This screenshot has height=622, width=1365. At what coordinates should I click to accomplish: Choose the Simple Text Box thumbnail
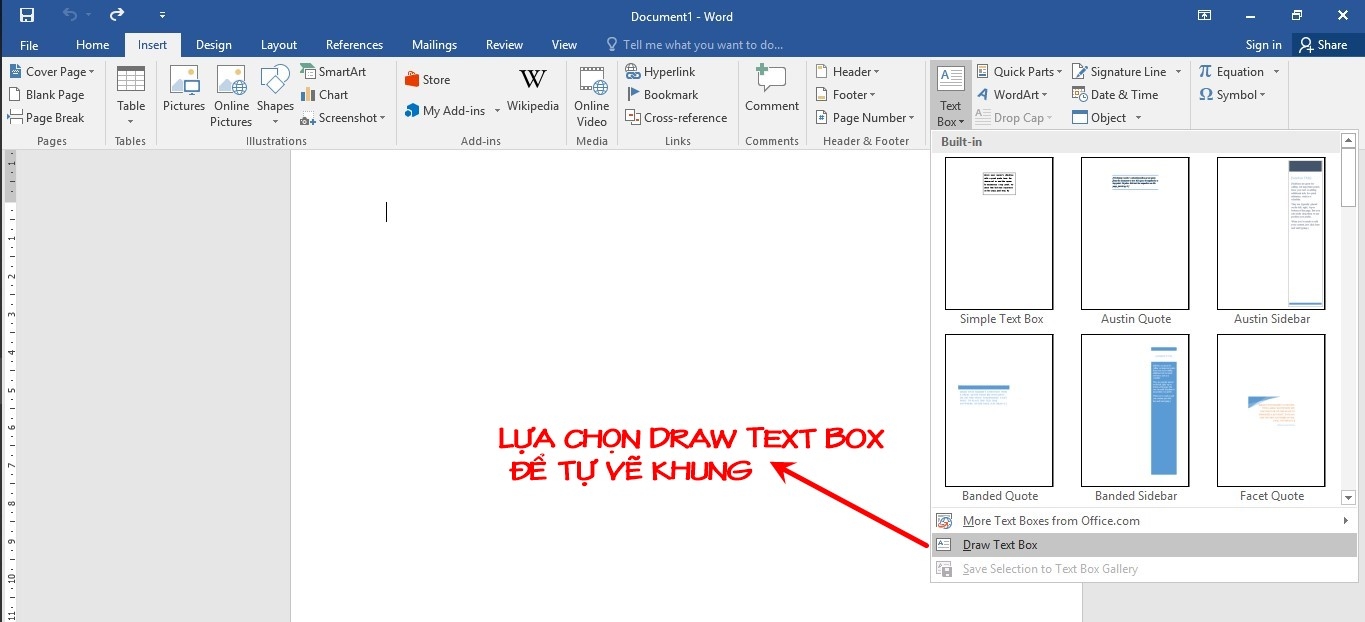point(1000,234)
